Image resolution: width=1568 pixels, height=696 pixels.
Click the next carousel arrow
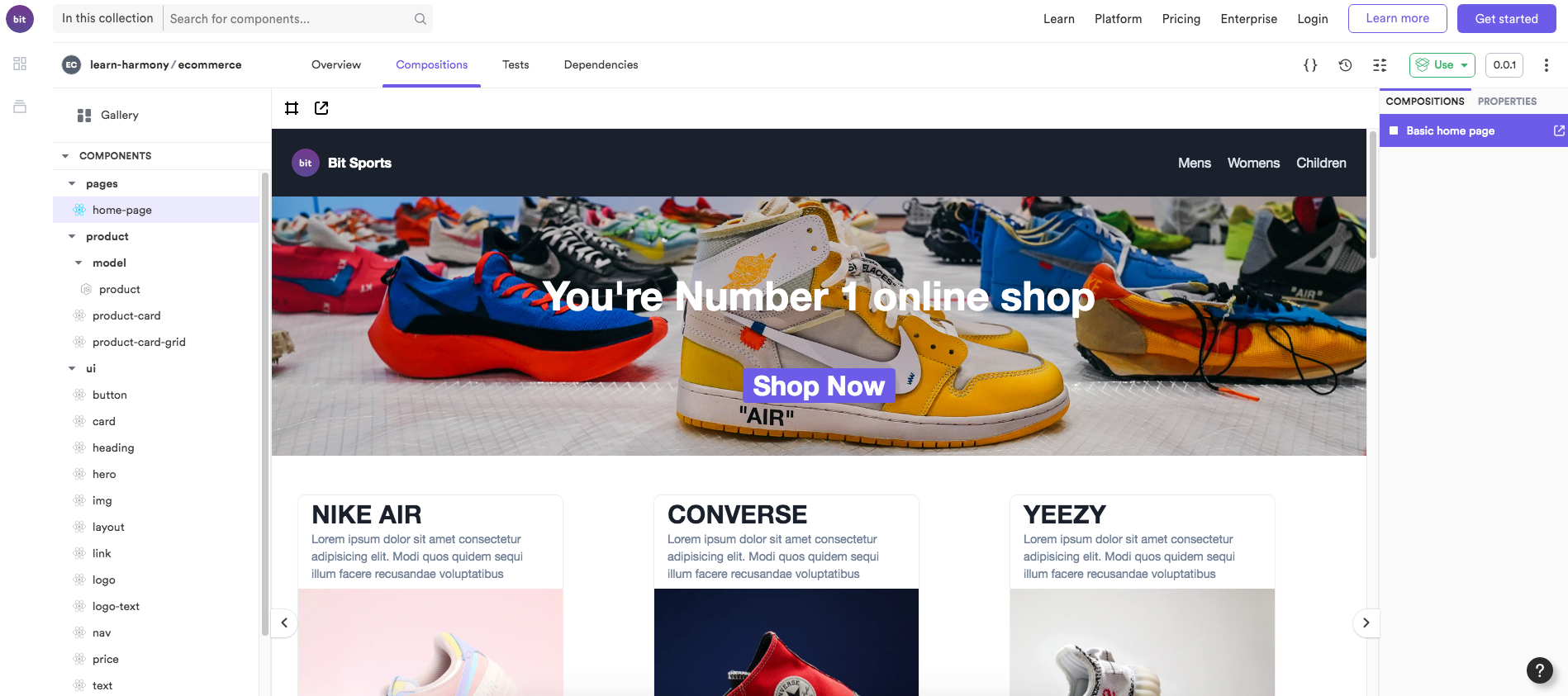click(x=1366, y=623)
